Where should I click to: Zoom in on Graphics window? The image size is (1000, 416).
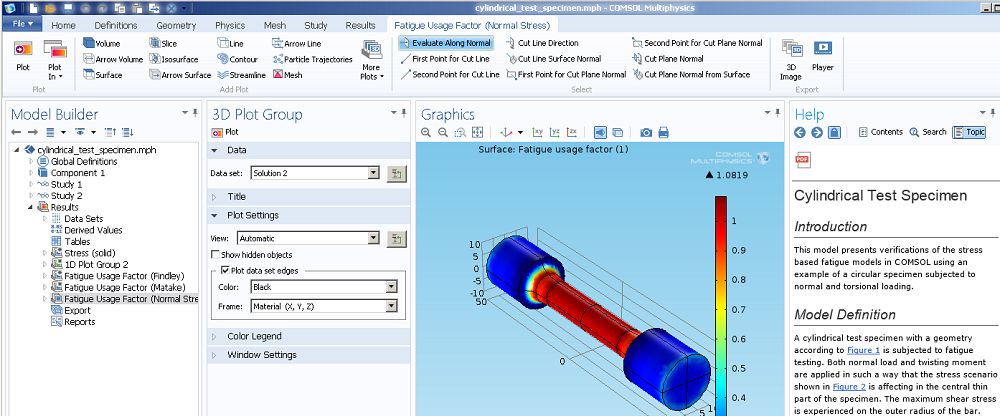[427, 132]
